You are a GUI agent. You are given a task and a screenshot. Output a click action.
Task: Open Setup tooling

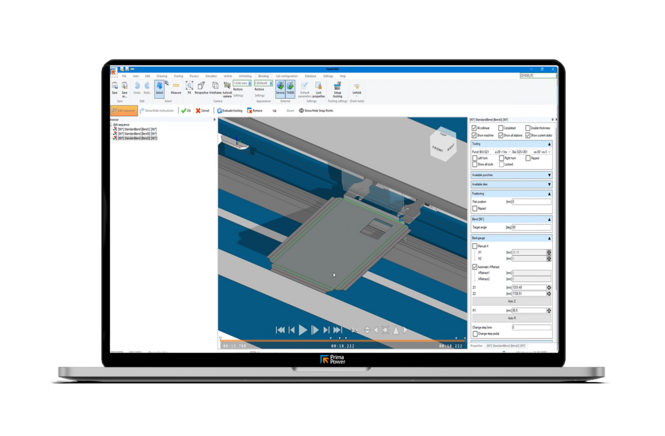click(337, 88)
